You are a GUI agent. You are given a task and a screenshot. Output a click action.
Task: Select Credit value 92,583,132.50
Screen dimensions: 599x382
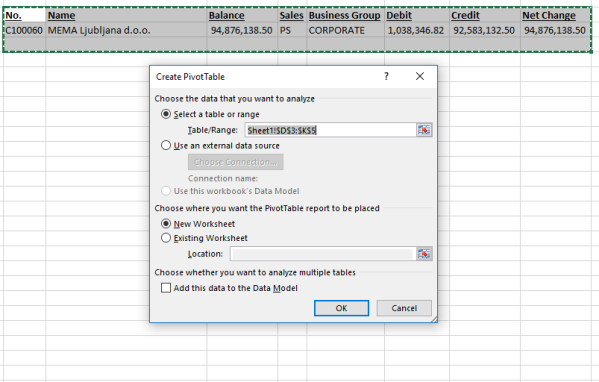[x=485, y=30]
